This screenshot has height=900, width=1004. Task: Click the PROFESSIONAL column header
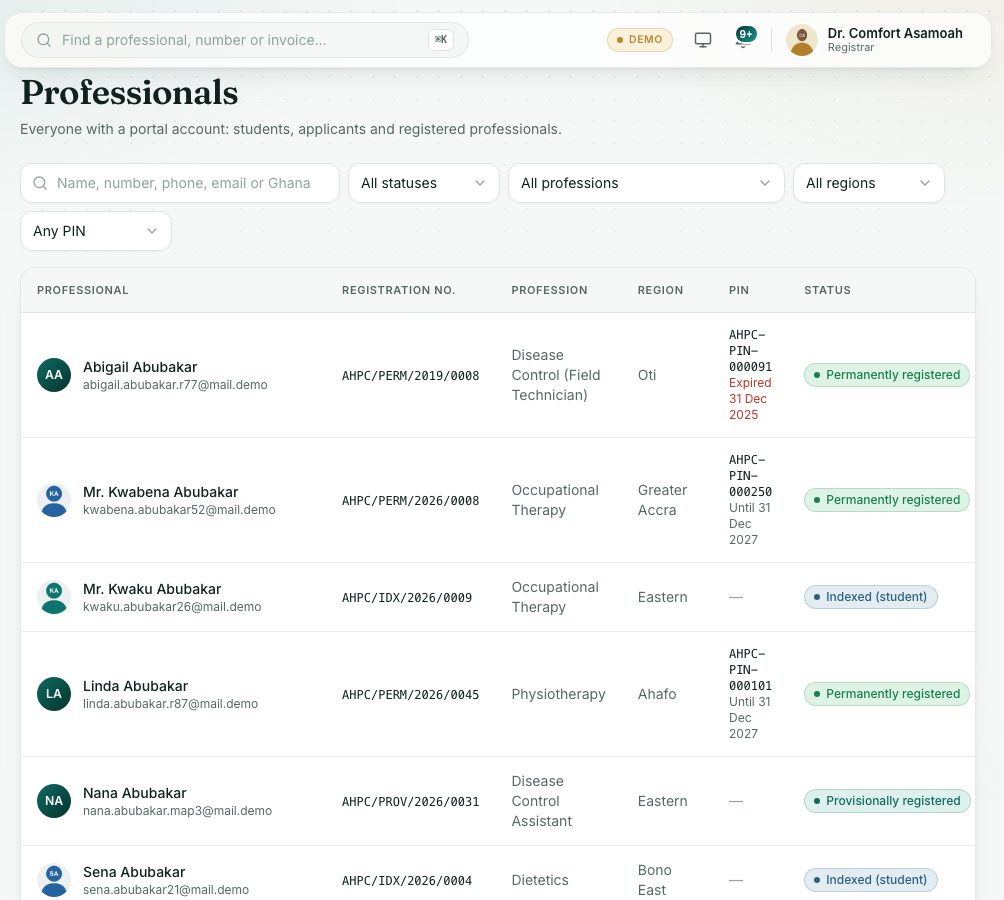(x=83, y=290)
